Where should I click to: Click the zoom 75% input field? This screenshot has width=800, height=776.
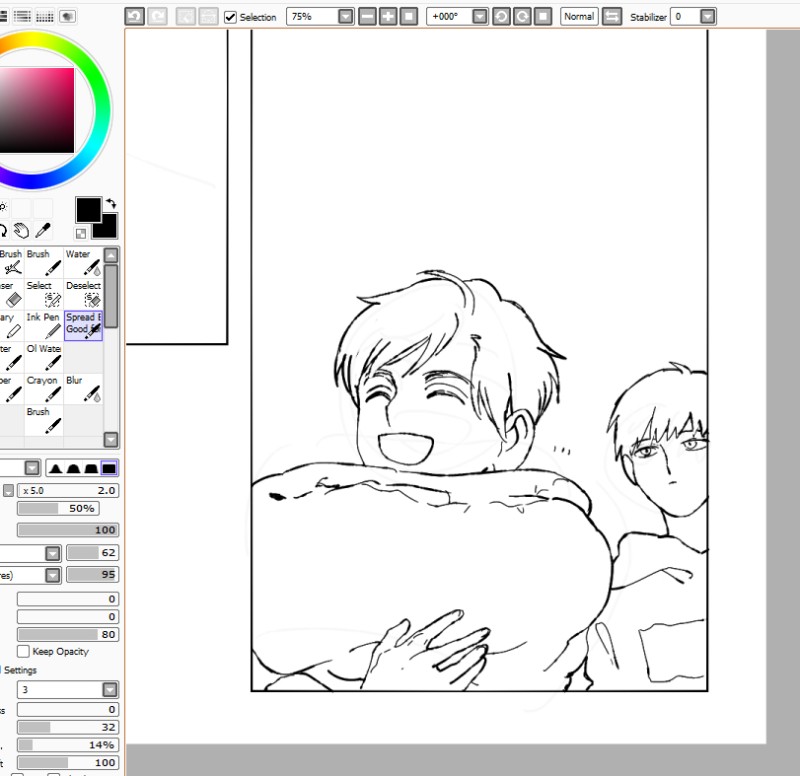click(x=312, y=17)
